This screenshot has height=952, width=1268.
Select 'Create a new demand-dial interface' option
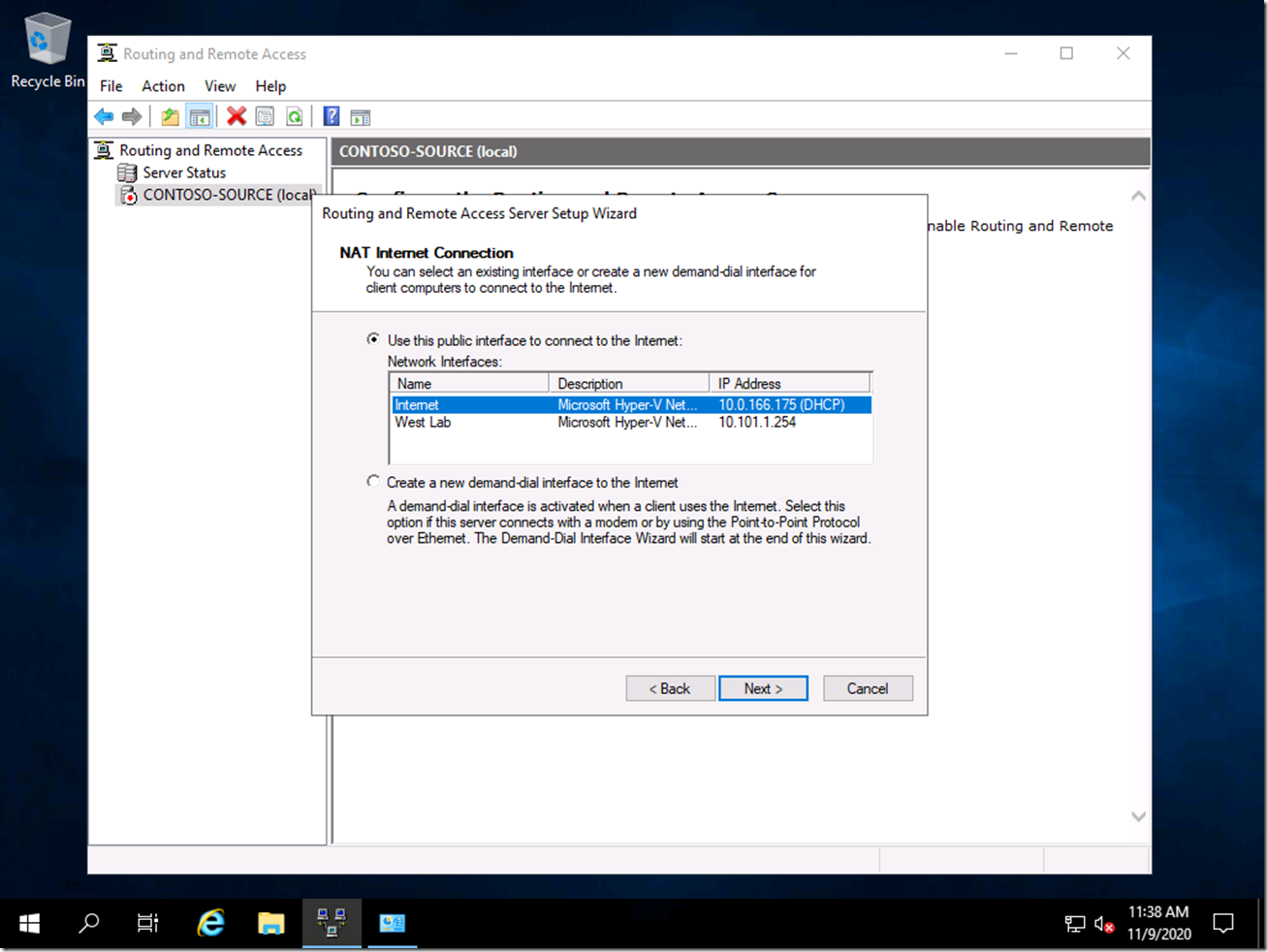373,482
